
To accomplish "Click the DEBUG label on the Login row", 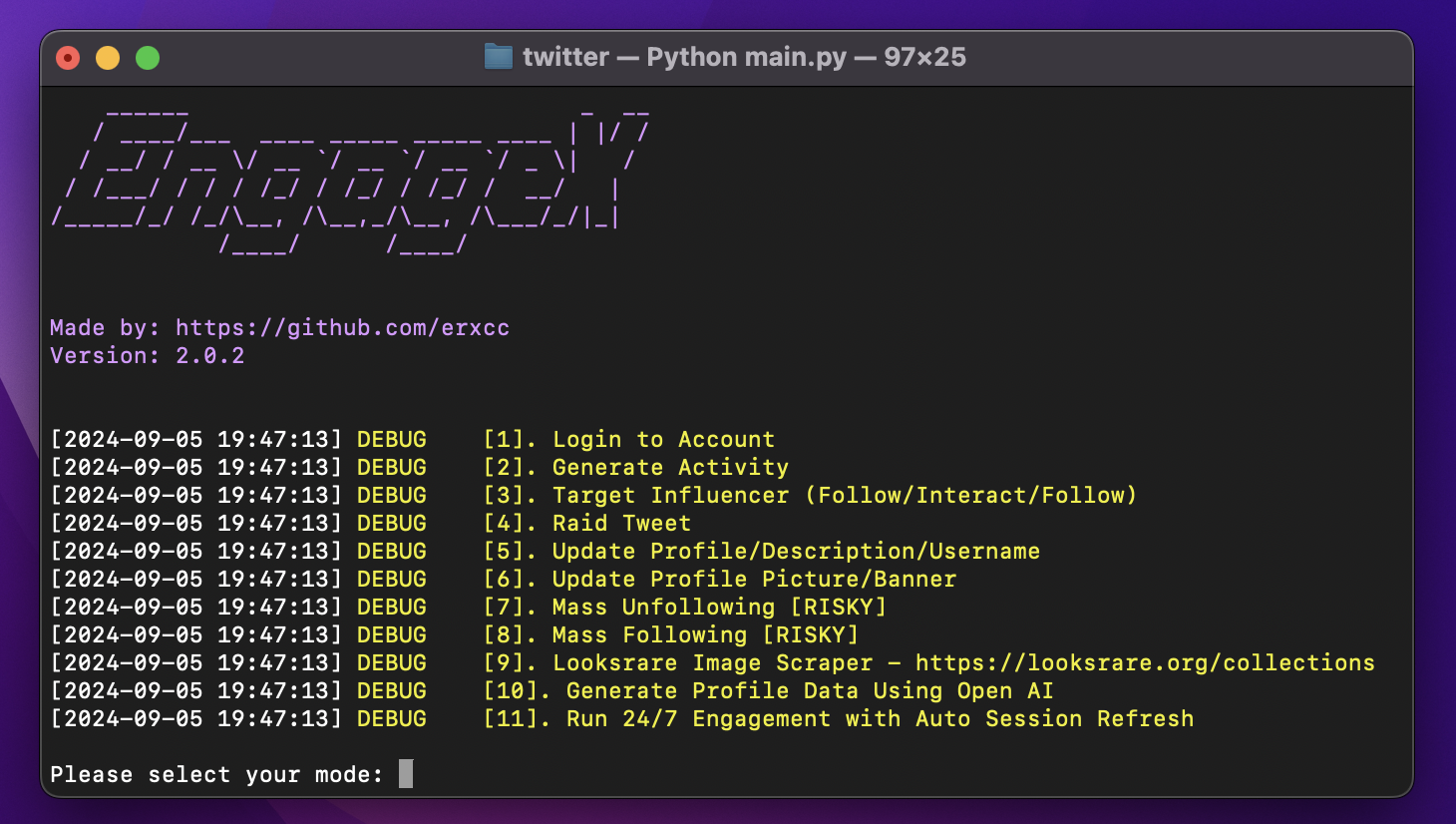I will tap(392, 439).
